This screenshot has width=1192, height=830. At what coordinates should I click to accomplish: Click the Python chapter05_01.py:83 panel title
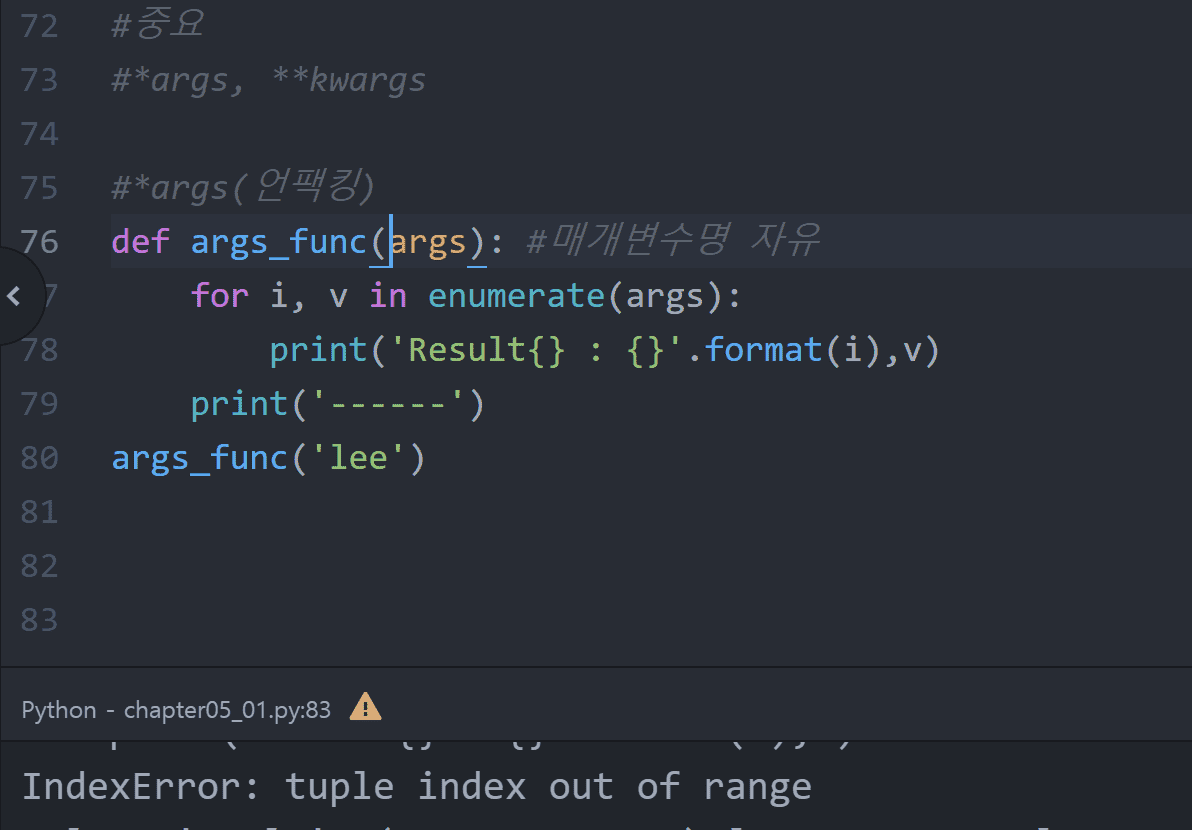[176, 710]
